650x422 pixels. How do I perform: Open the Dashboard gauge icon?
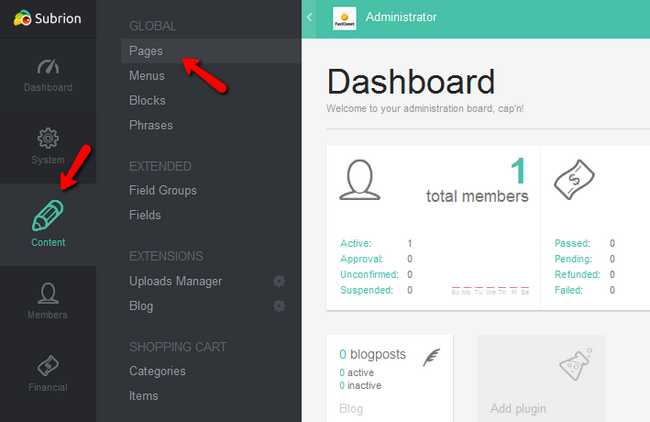[47, 67]
